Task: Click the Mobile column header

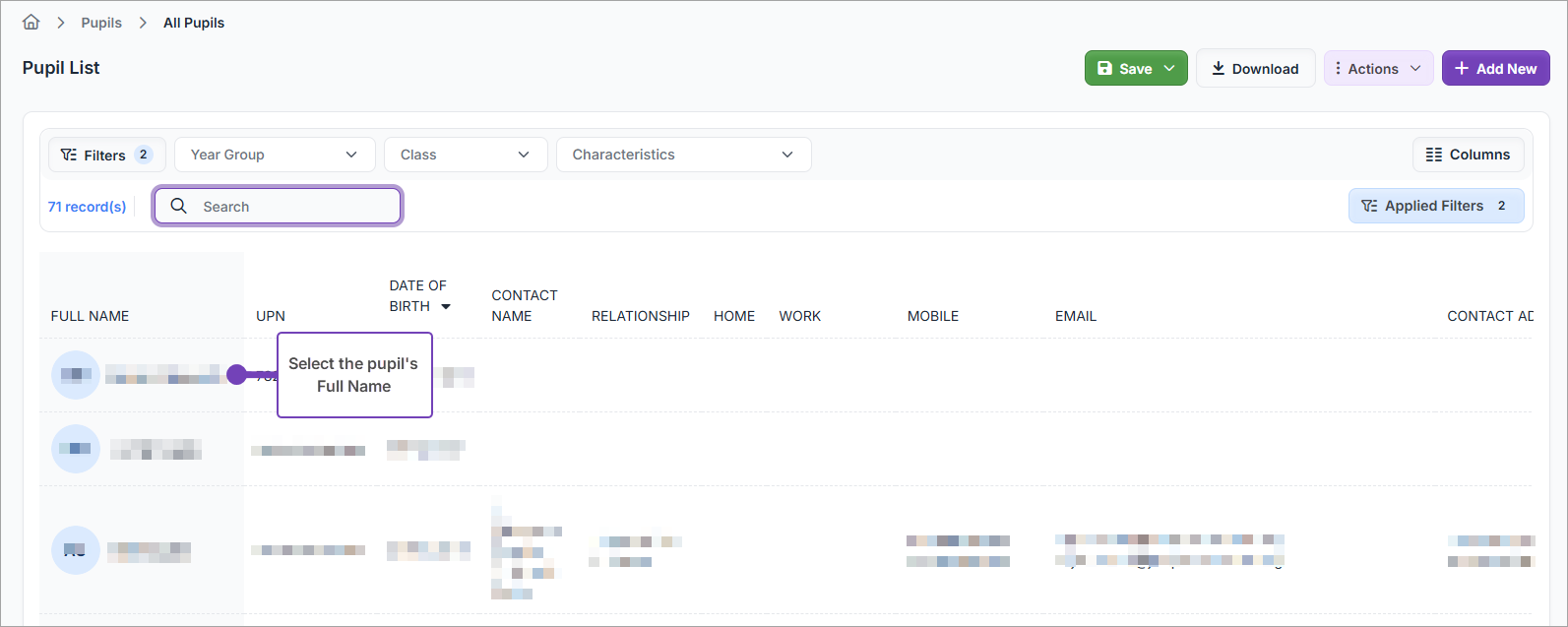Action: tap(933, 316)
